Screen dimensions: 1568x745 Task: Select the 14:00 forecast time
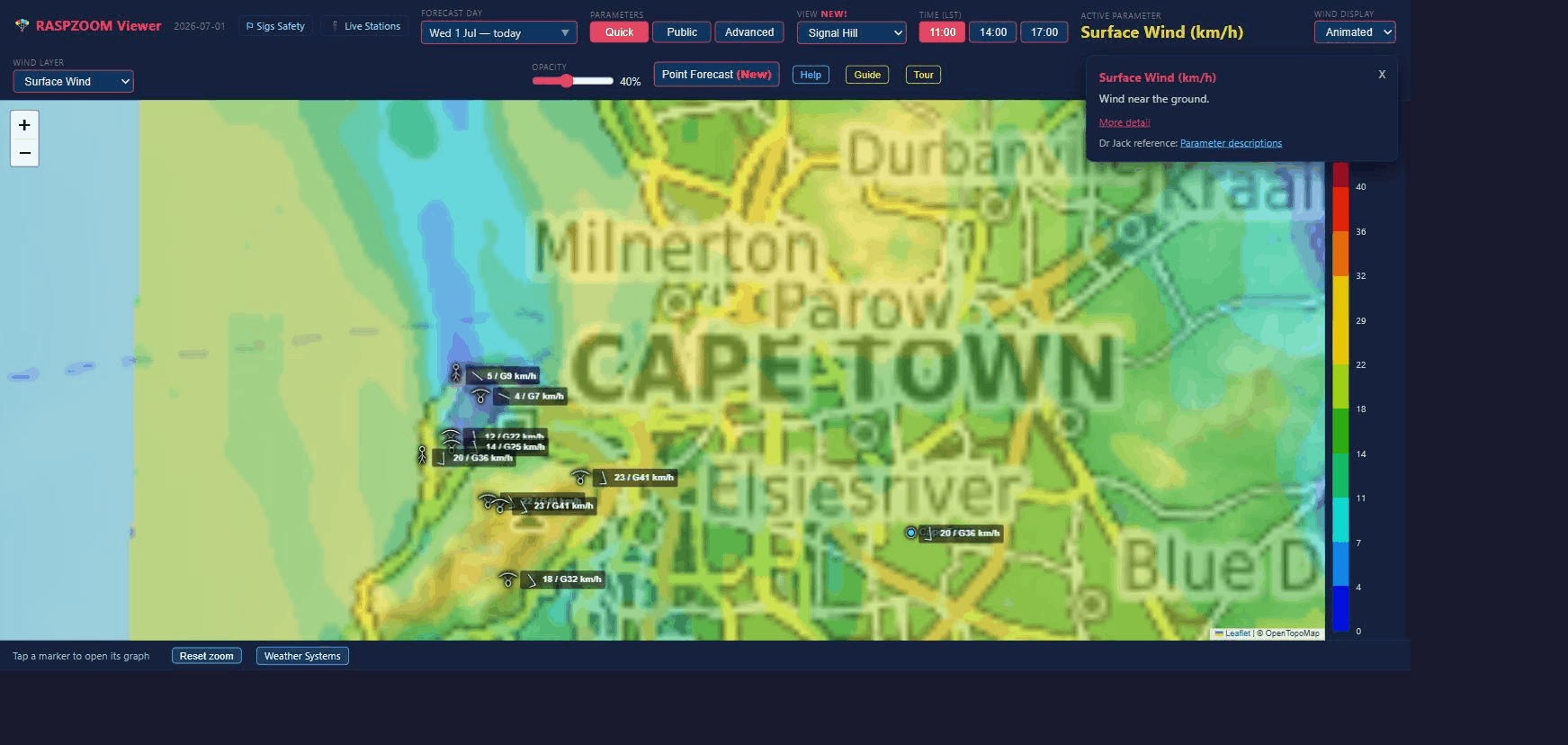pyautogui.click(x=993, y=32)
